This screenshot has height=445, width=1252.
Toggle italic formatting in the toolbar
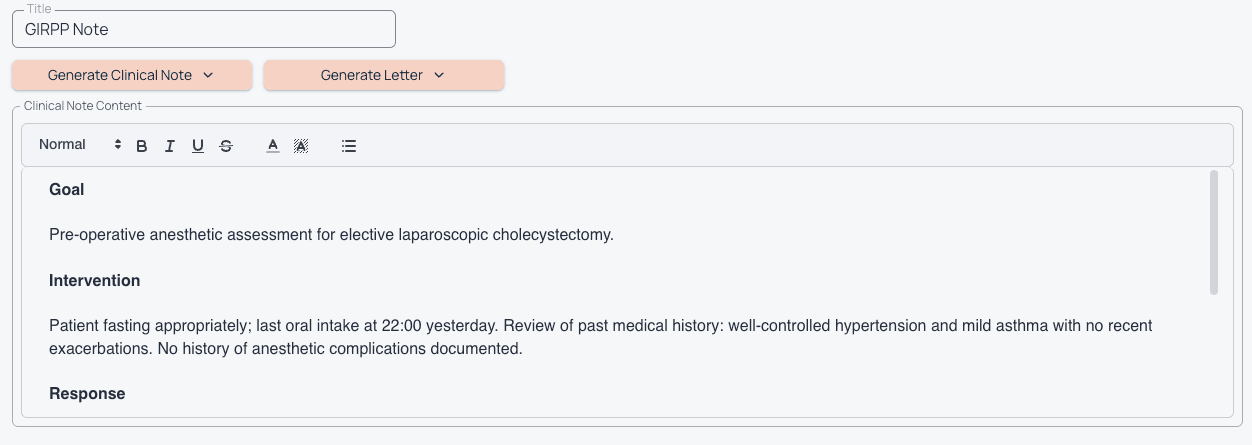(170, 146)
